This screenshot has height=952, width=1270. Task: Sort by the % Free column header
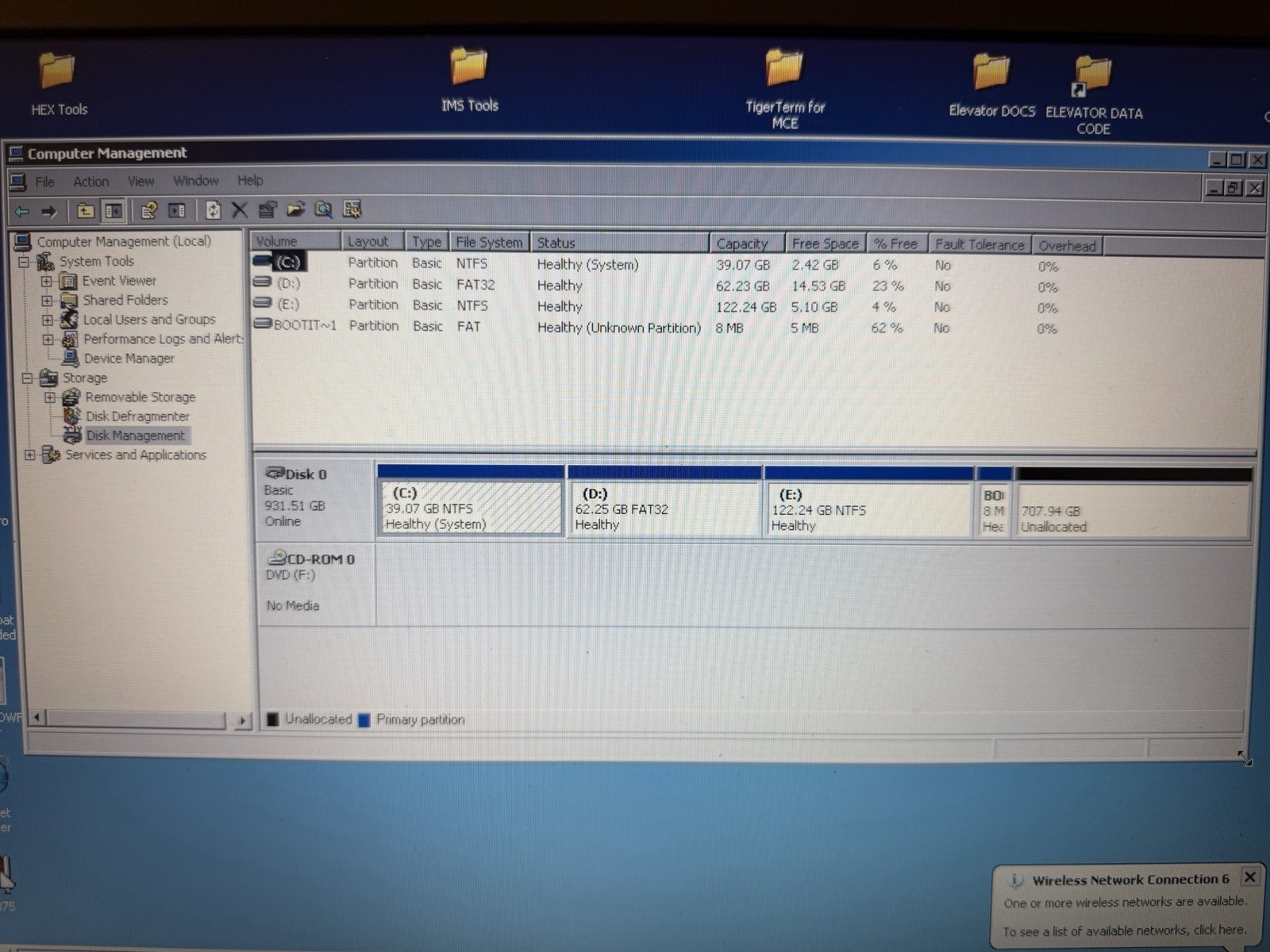click(897, 244)
